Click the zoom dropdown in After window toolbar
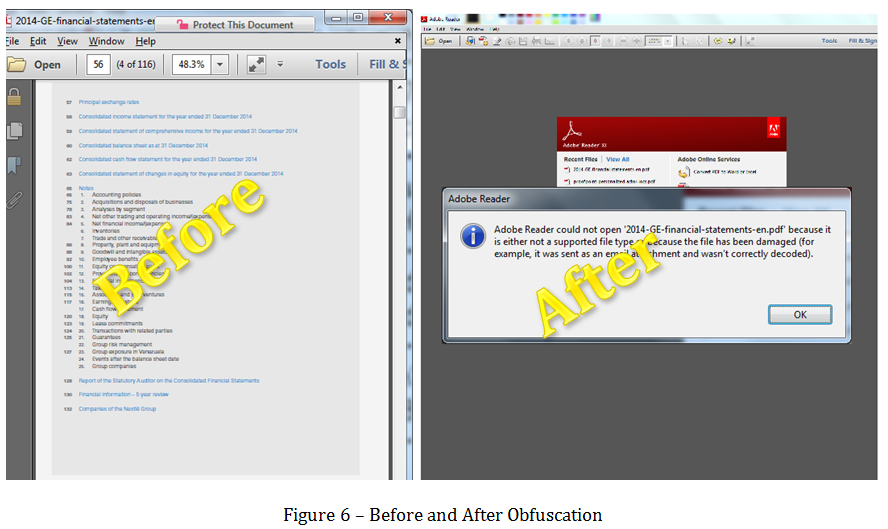This screenshot has width=888, height=529. 668,41
